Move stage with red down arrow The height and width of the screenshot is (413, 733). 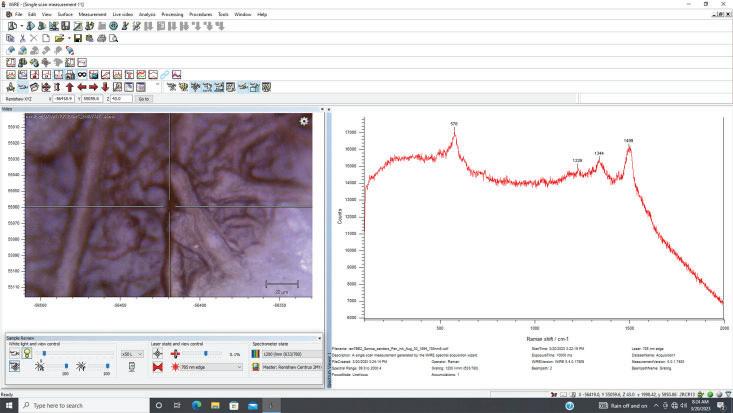tap(105, 87)
